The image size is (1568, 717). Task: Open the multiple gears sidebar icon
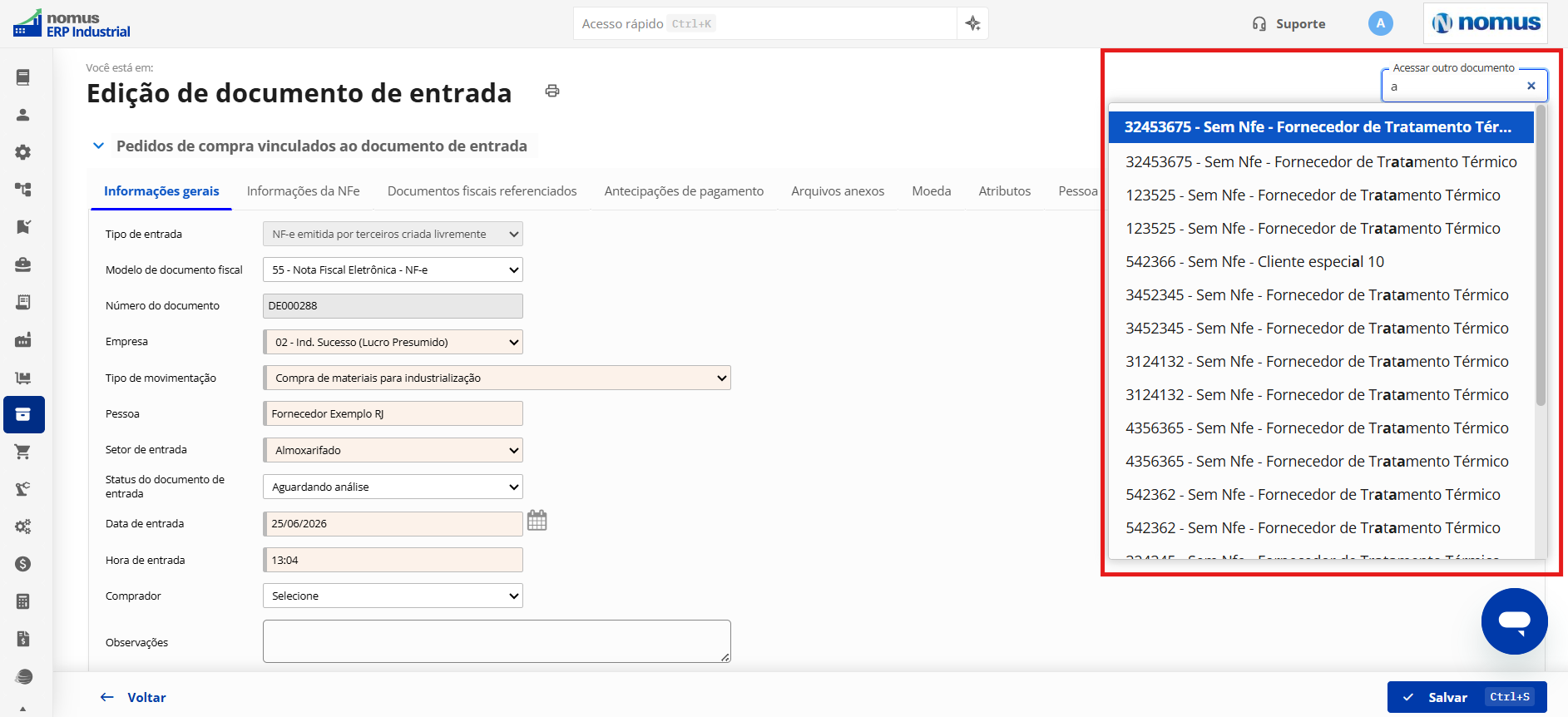[23, 527]
